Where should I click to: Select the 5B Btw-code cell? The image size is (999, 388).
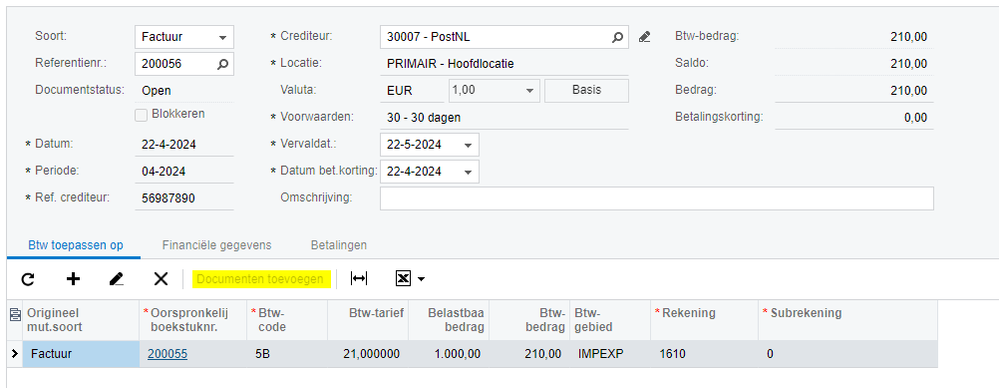[287, 354]
